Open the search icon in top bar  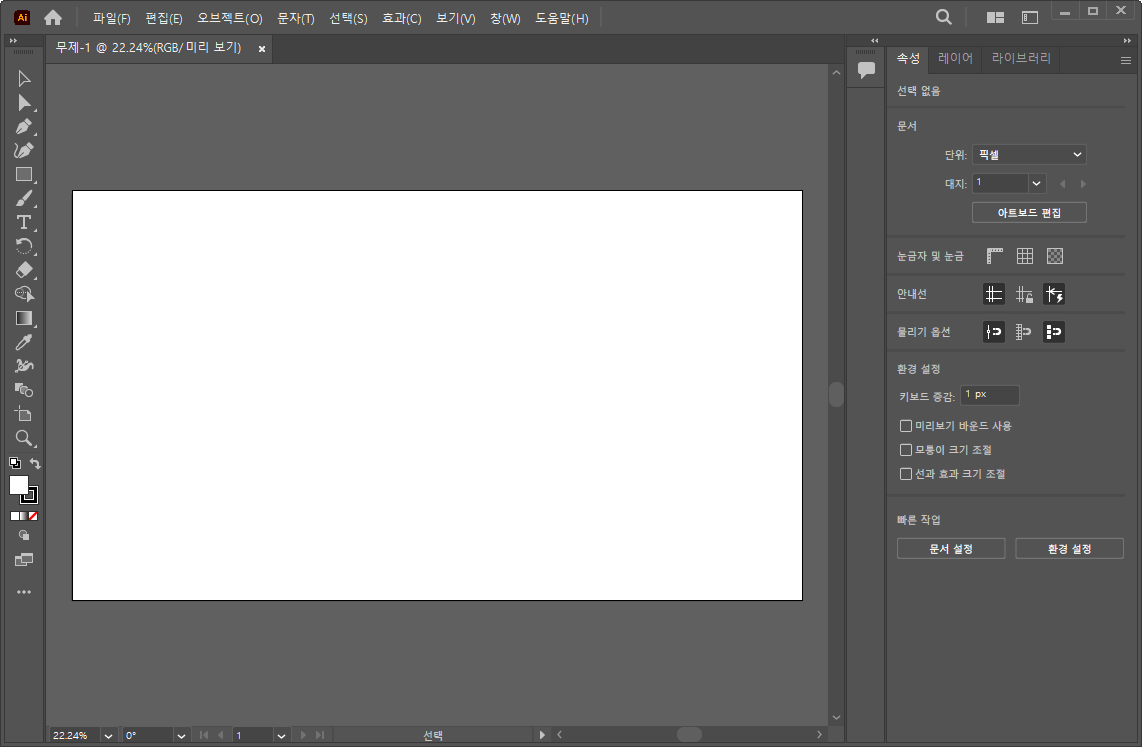pyautogui.click(x=944, y=17)
